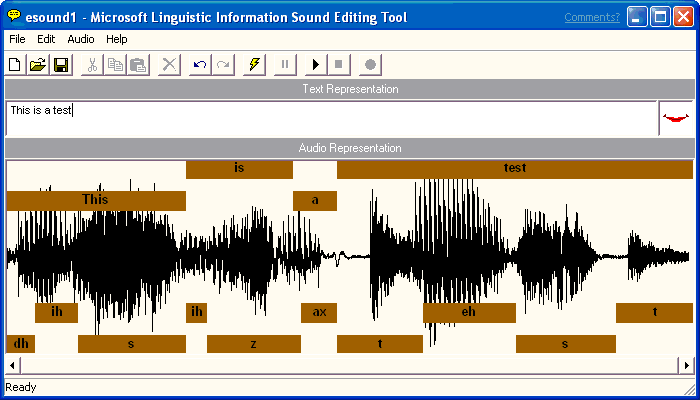Open the Audio menu
This screenshot has width=700, height=400.
pyautogui.click(x=81, y=39)
